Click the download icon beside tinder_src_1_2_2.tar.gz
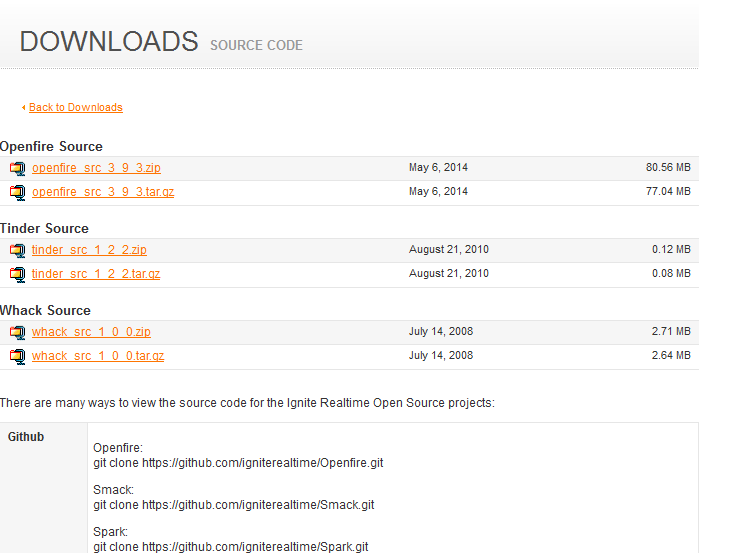 tap(18, 274)
